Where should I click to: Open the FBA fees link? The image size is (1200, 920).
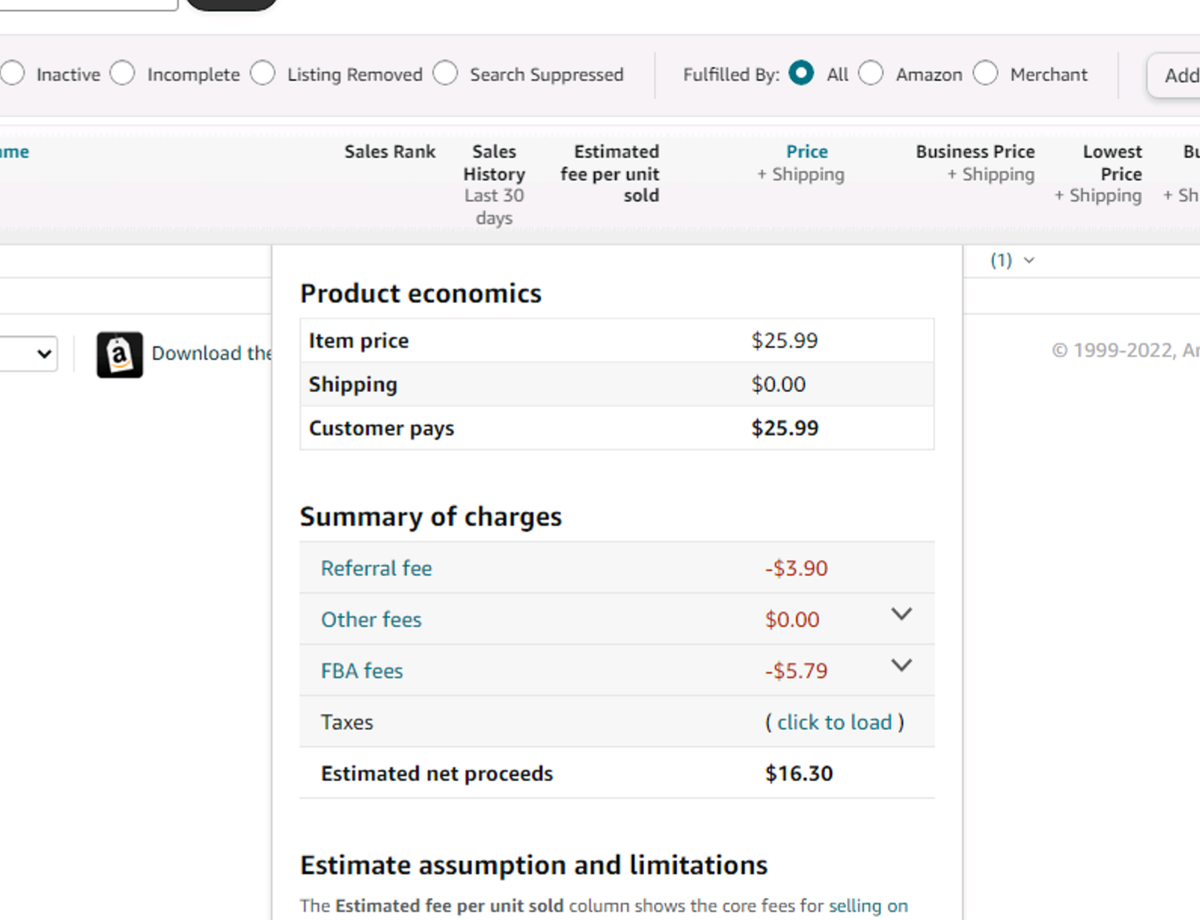click(362, 671)
